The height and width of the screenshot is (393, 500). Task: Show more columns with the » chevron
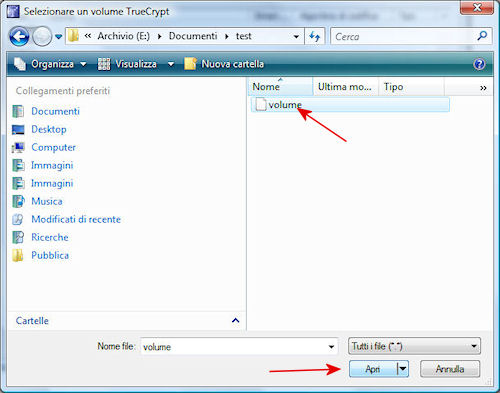483,88
